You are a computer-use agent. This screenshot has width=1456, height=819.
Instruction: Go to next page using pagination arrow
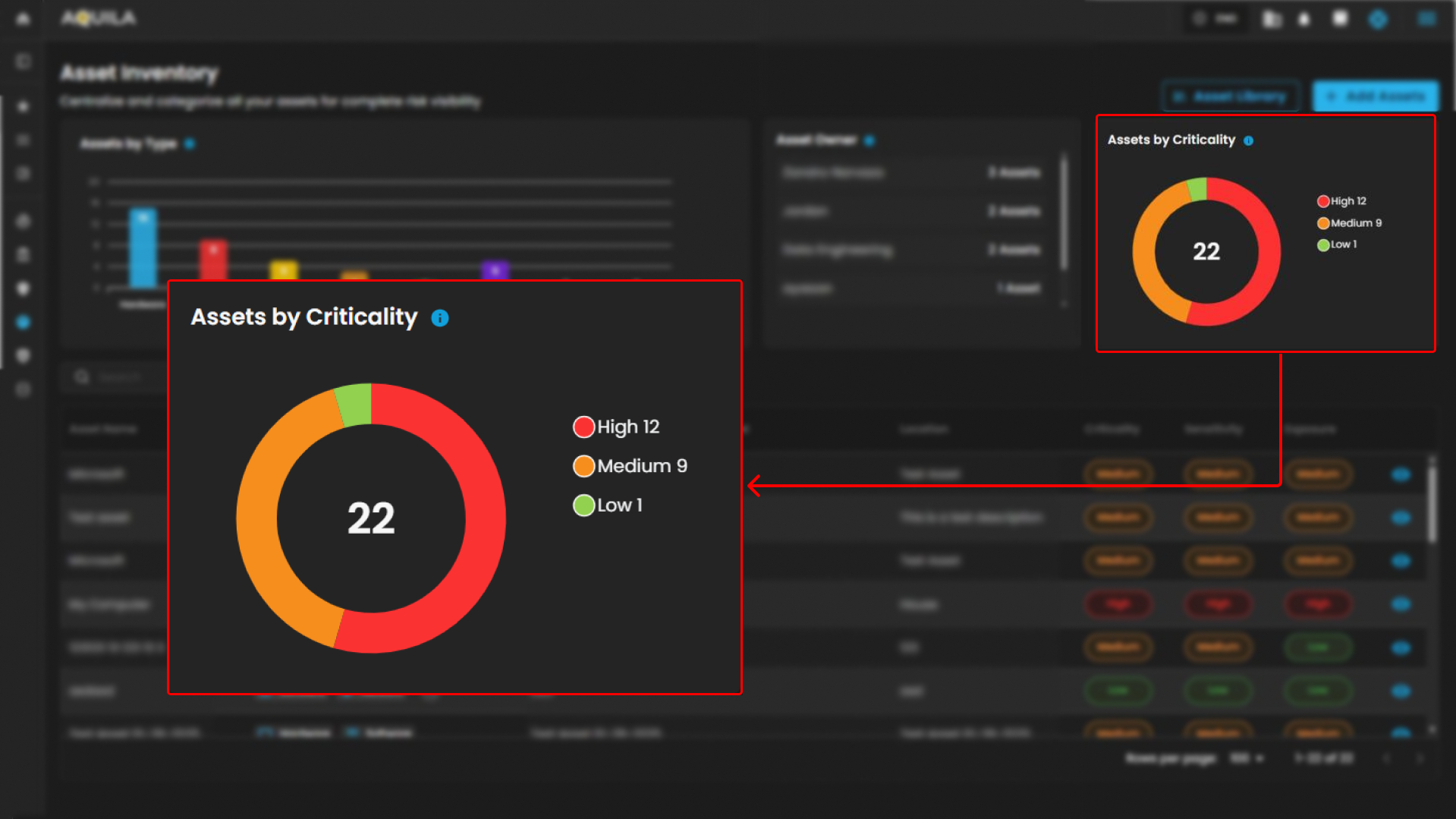coord(1419,758)
